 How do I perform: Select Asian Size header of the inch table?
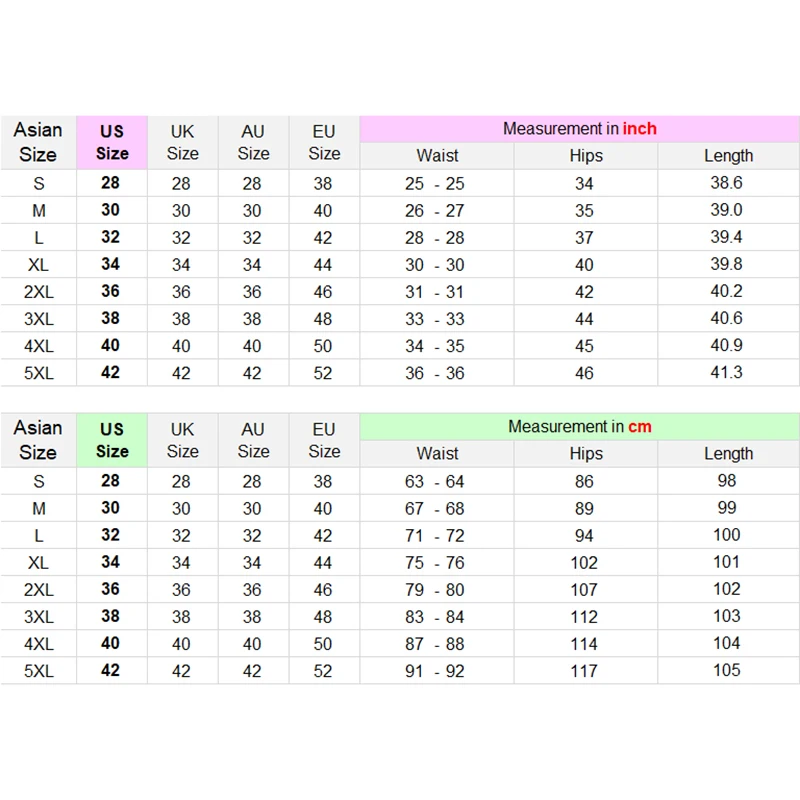[38, 142]
